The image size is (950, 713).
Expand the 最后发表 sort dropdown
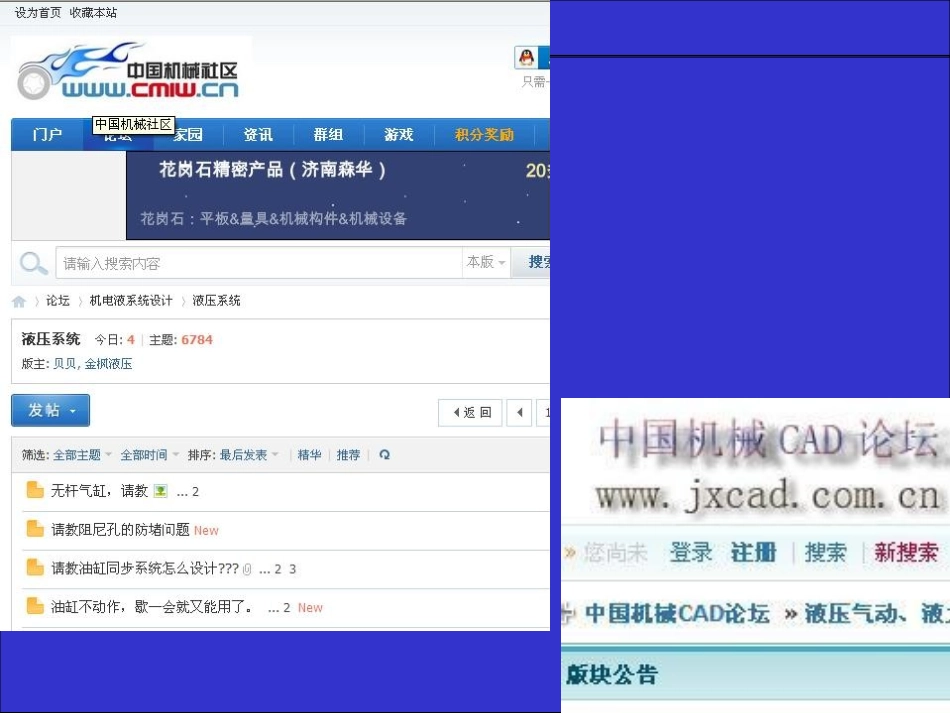(248, 454)
